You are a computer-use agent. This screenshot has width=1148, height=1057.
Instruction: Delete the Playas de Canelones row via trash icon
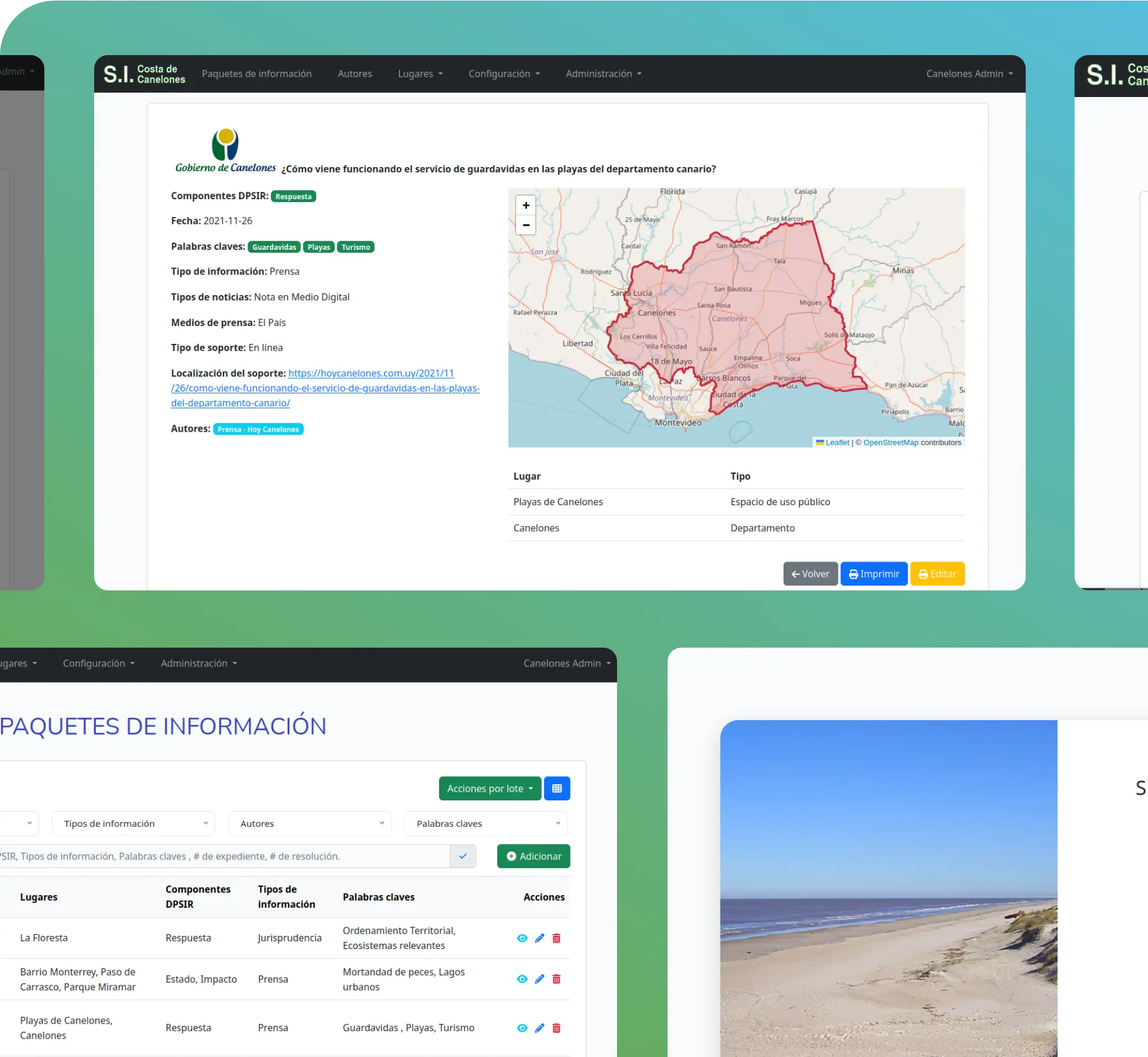tap(556, 1028)
